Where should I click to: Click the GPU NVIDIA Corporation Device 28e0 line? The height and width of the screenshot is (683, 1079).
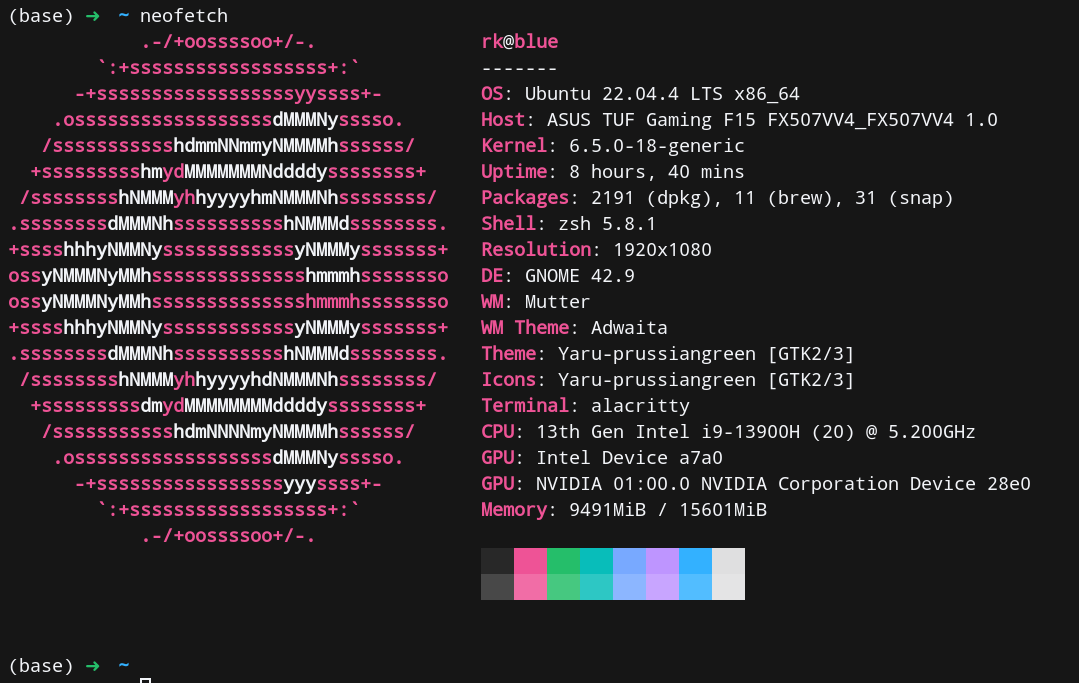(756, 484)
